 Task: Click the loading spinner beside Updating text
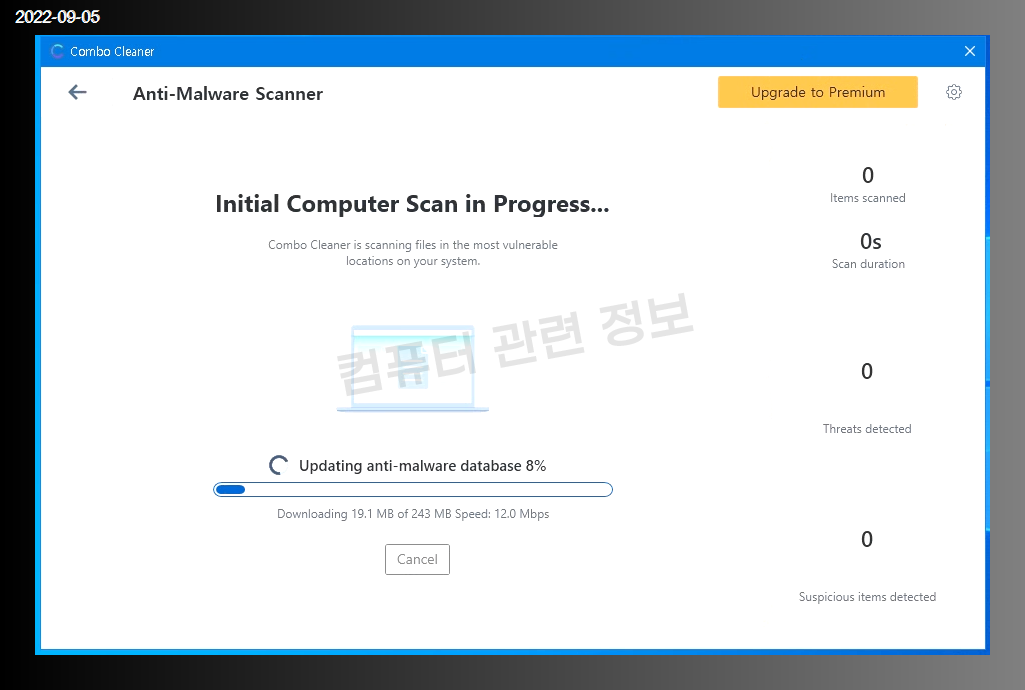(278, 465)
